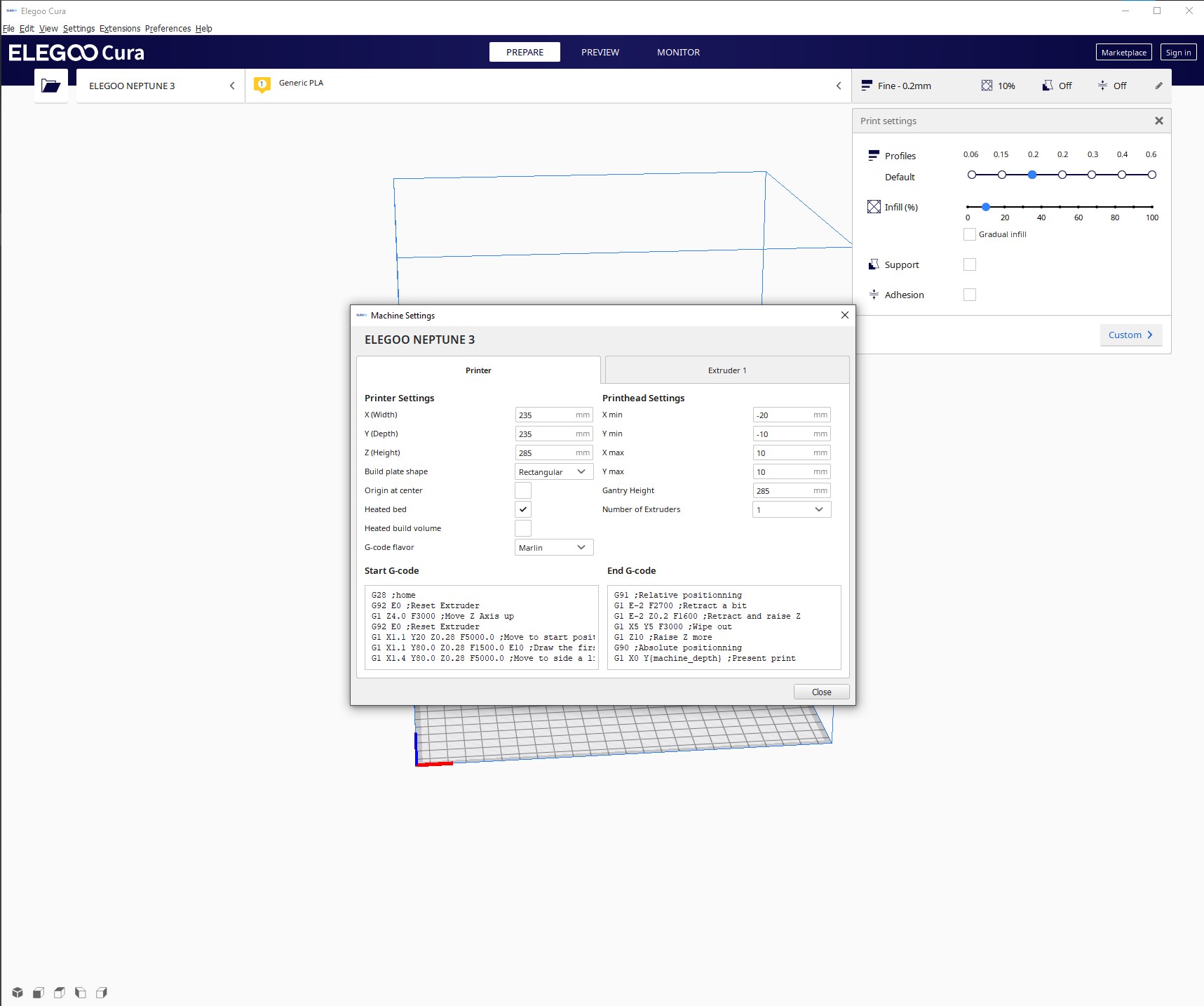Close the Machine Settings dialog with X
The height and width of the screenshot is (1006, 1204).
click(x=845, y=315)
